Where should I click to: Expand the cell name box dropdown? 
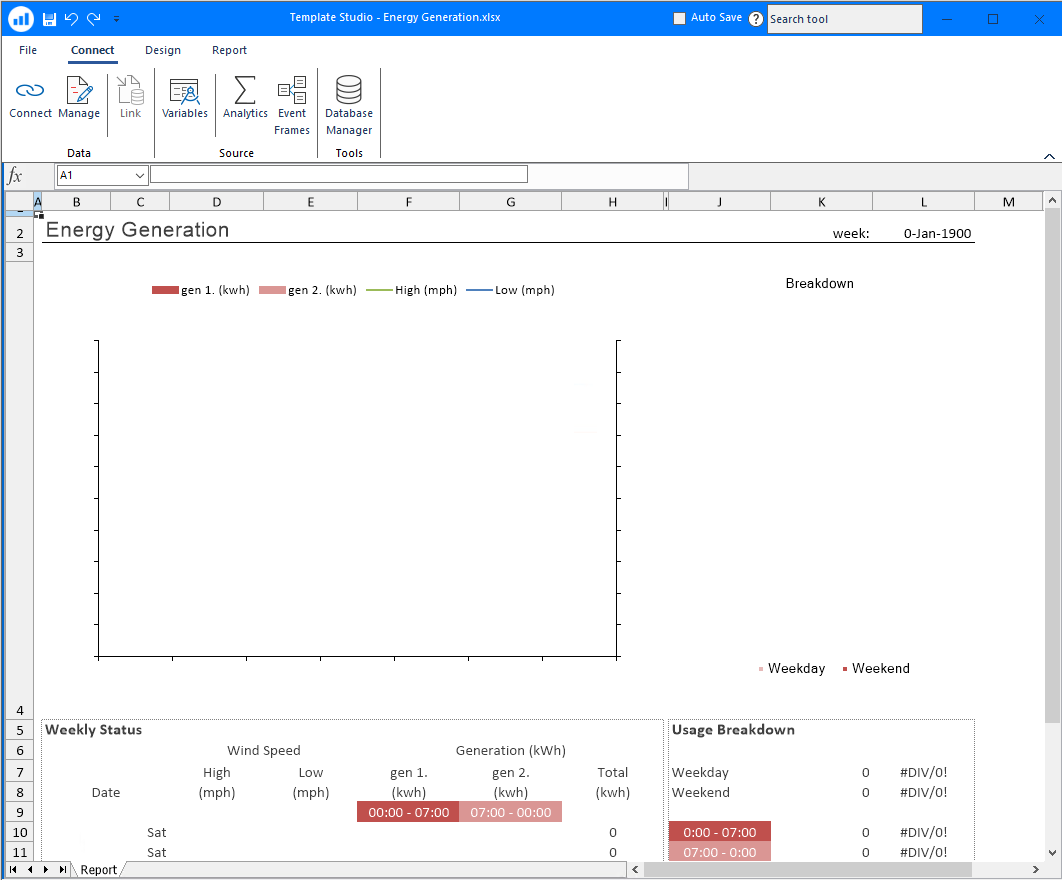[140, 175]
